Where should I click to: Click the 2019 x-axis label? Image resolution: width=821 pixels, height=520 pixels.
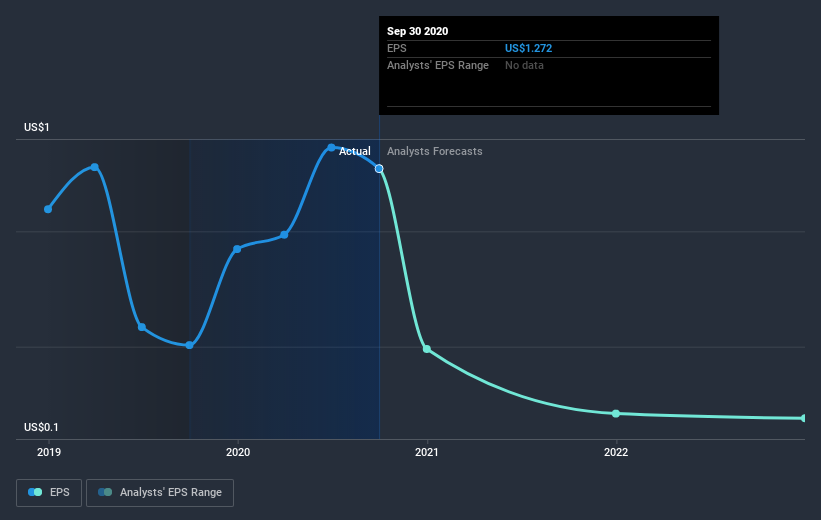pos(49,452)
